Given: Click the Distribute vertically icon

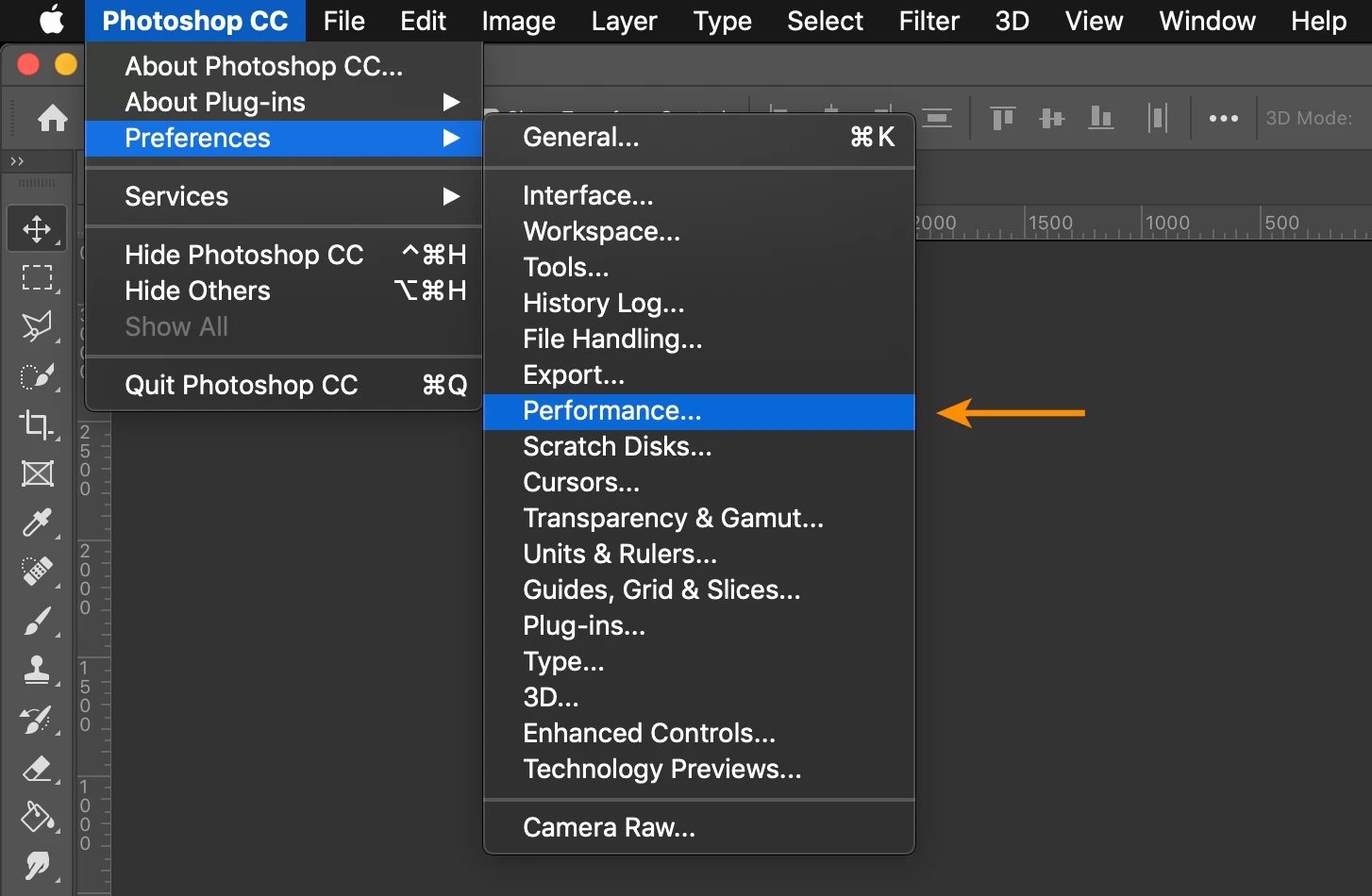Looking at the screenshot, I should (x=936, y=118).
